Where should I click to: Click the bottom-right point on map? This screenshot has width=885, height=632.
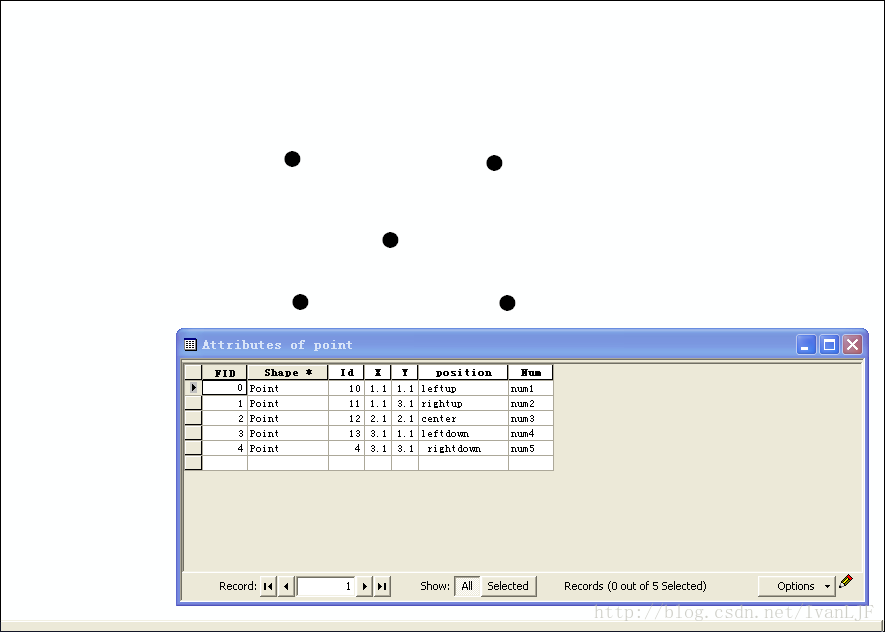click(x=507, y=303)
